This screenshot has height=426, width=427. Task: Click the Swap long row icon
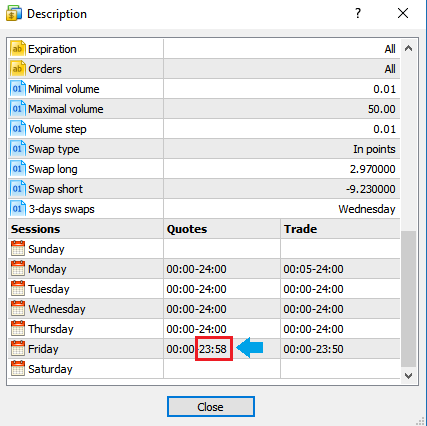[x=18, y=169]
